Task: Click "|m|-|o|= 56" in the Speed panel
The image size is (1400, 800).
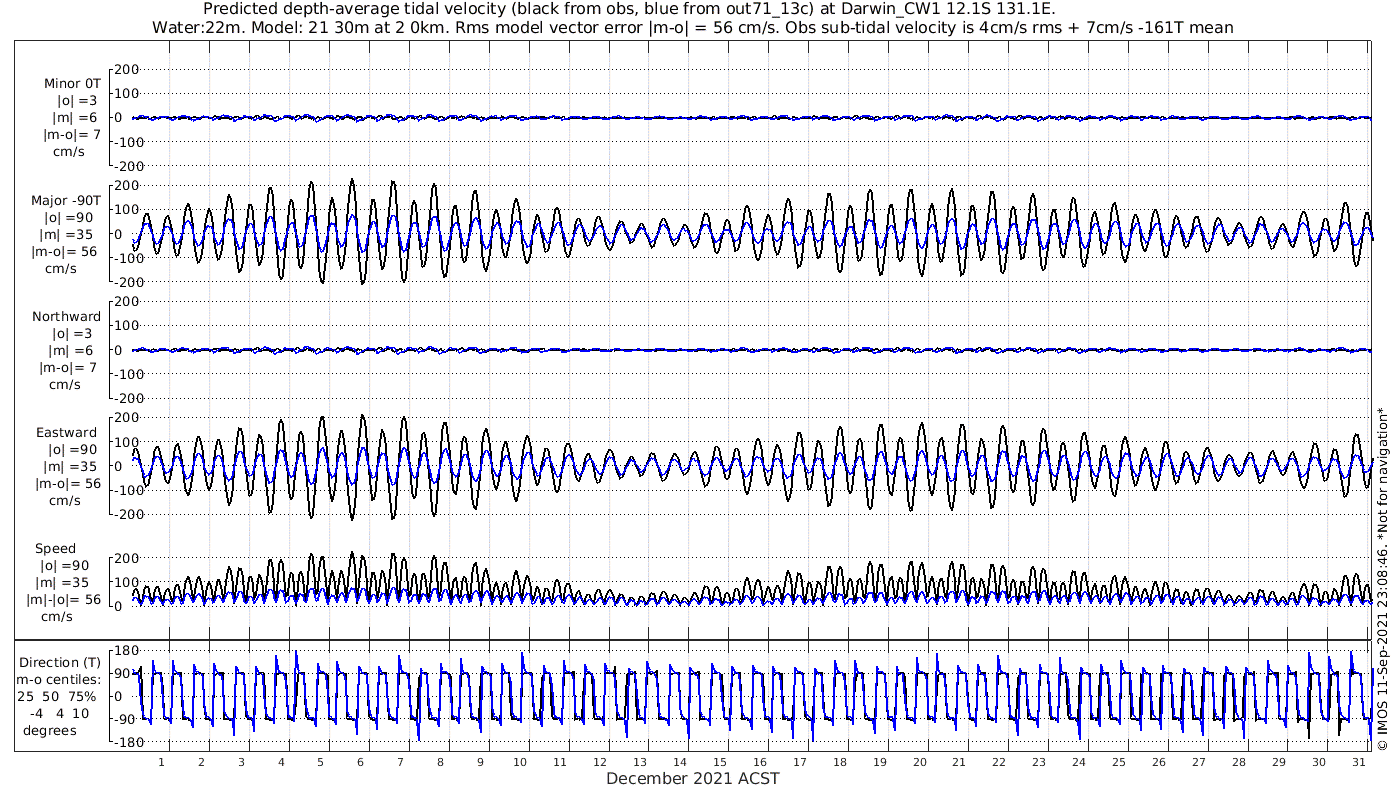Action: (63, 600)
